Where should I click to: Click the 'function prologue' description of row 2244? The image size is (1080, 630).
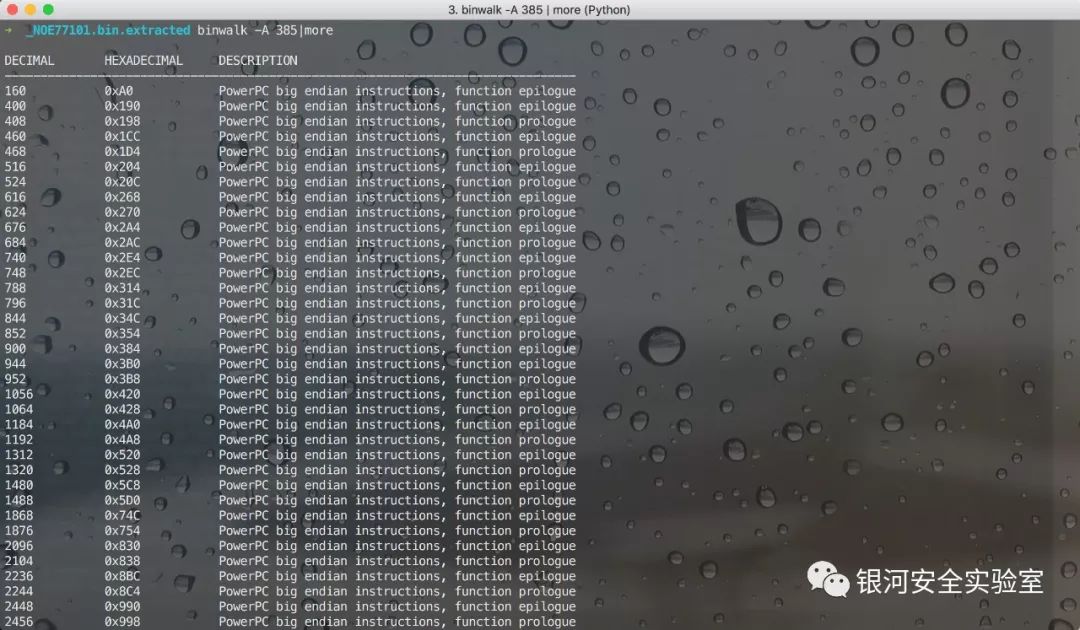coord(515,591)
